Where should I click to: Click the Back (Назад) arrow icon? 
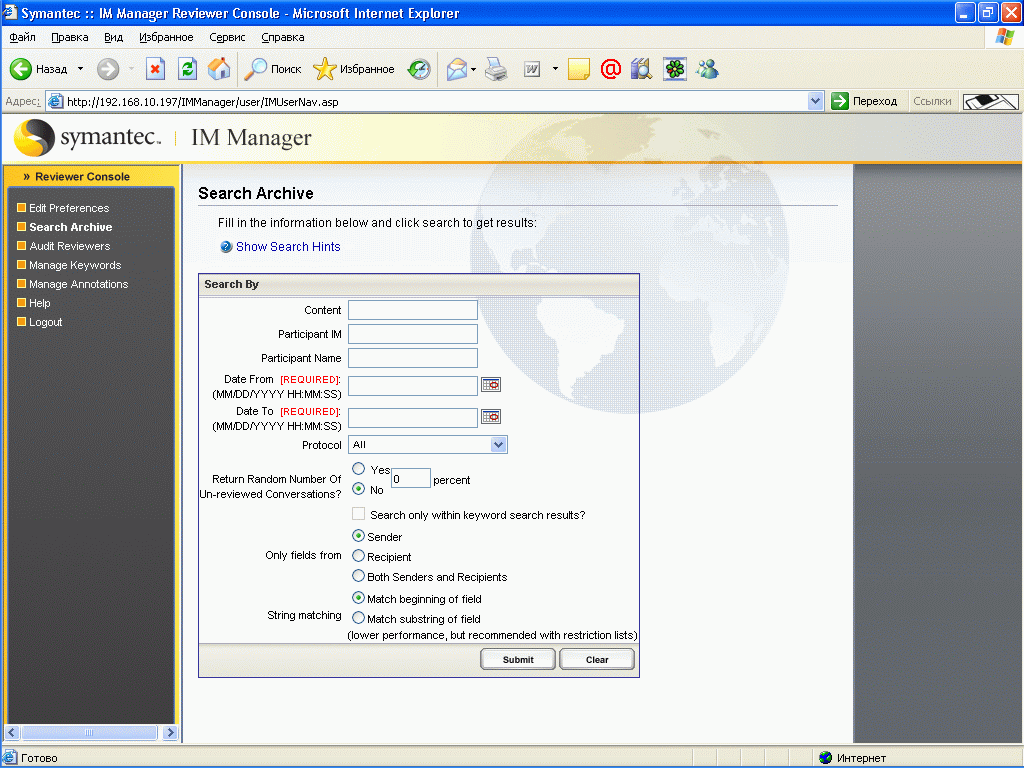click(x=21, y=69)
